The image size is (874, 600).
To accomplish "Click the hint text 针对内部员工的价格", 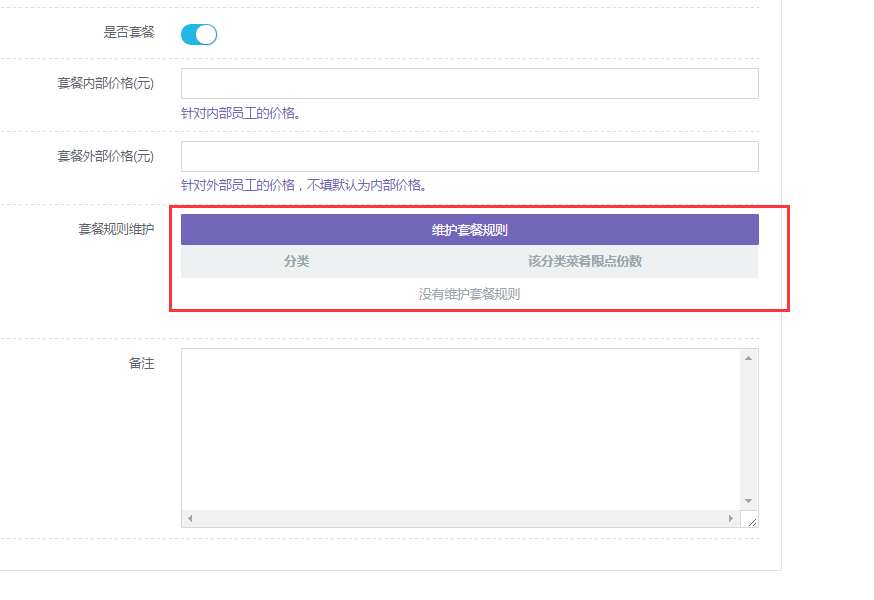I will point(241,113).
